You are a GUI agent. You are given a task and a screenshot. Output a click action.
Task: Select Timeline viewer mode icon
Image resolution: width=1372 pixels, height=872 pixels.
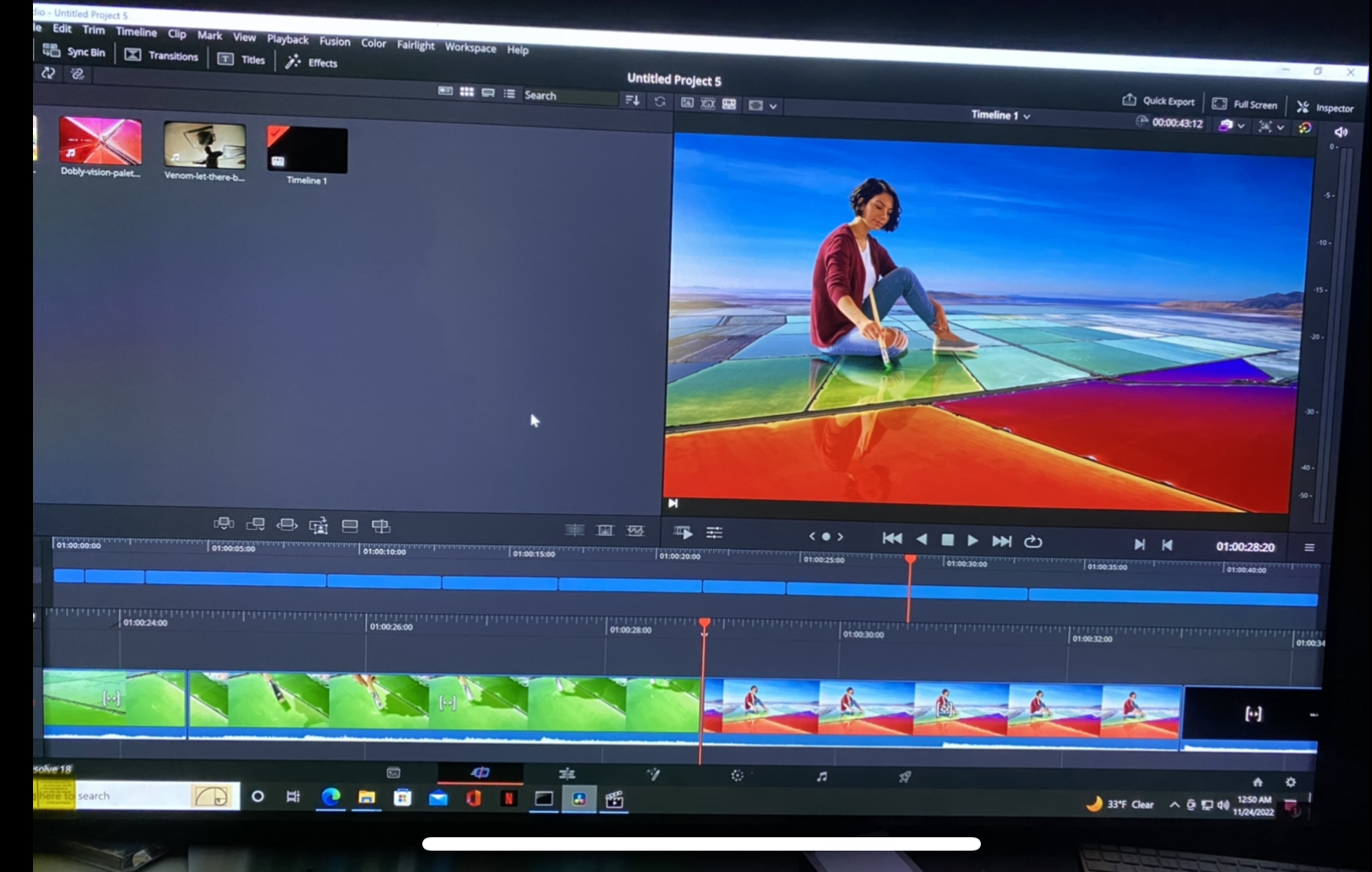click(x=730, y=104)
